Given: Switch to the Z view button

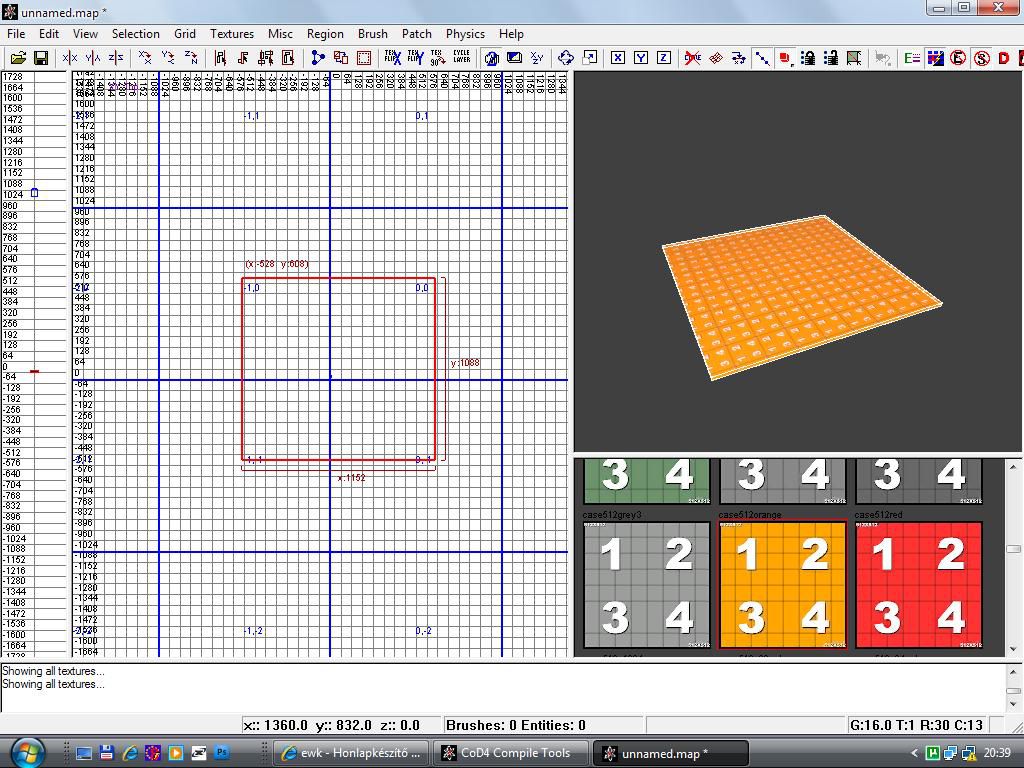Looking at the screenshot, I should point(663,58).
